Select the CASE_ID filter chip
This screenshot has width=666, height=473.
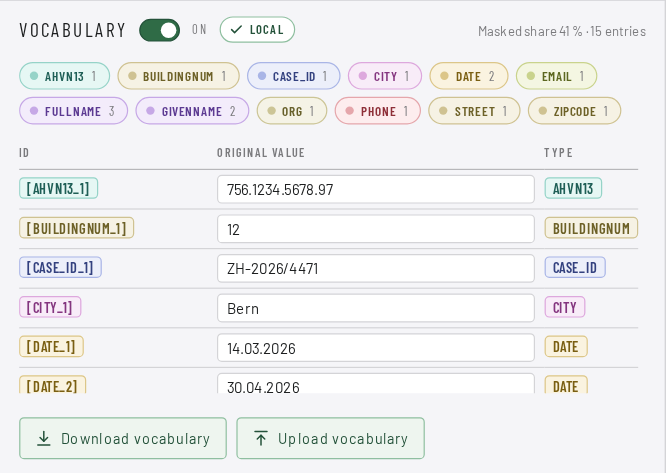coord(293,76)
